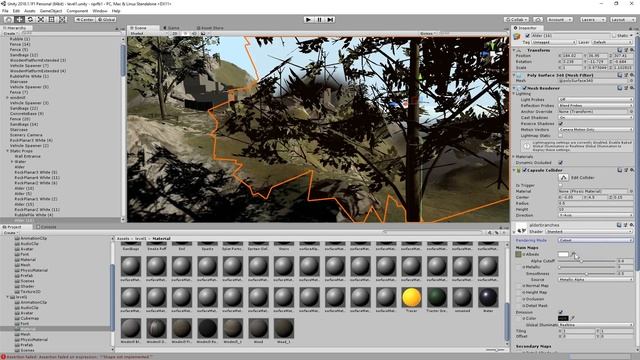The height and width of the screenshot is (360, 640).
Task: Open the Component menu
Action: pos(77,11)
